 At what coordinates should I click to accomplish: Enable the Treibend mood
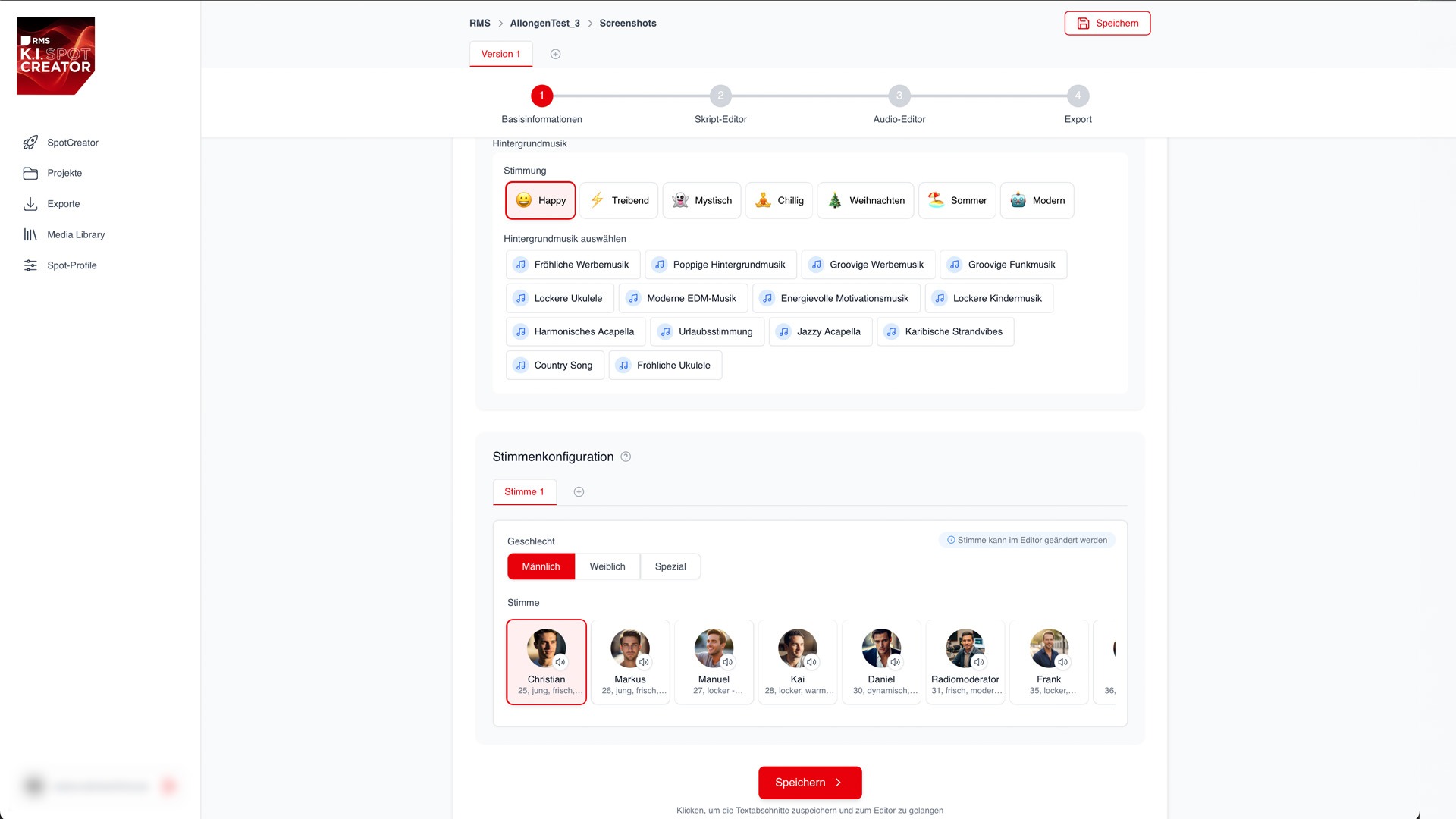(x=619, y=200)
